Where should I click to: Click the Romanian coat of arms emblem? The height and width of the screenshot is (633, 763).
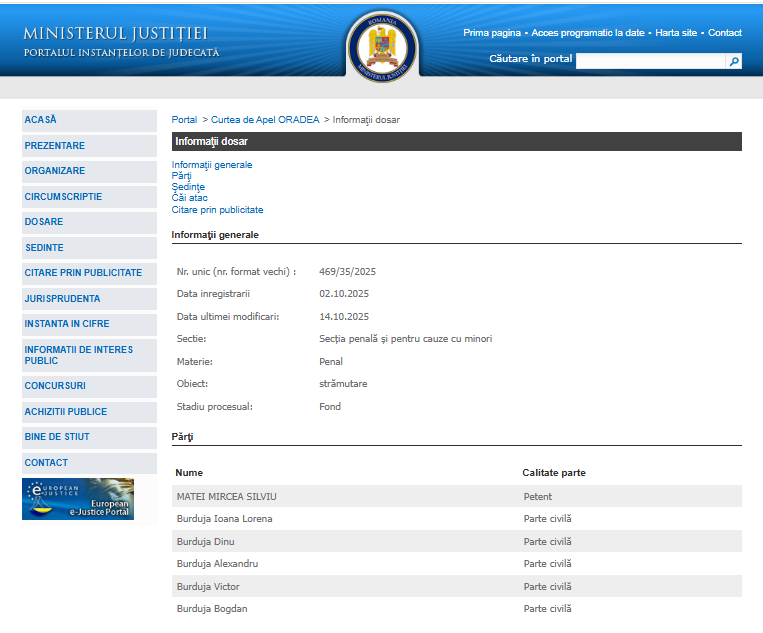[382, 46]
